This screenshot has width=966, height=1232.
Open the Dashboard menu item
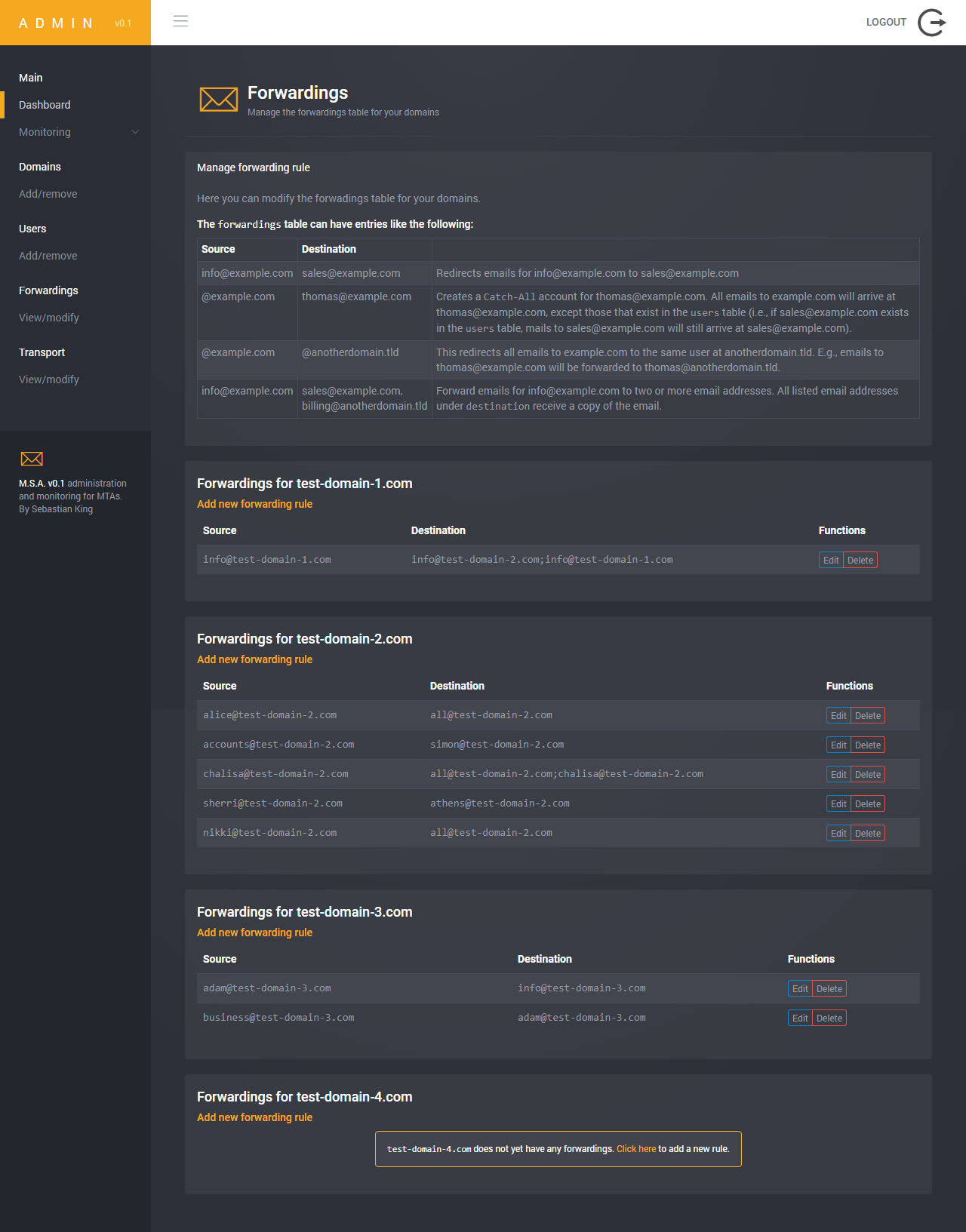pyautogui.click(x=45, y=105)
